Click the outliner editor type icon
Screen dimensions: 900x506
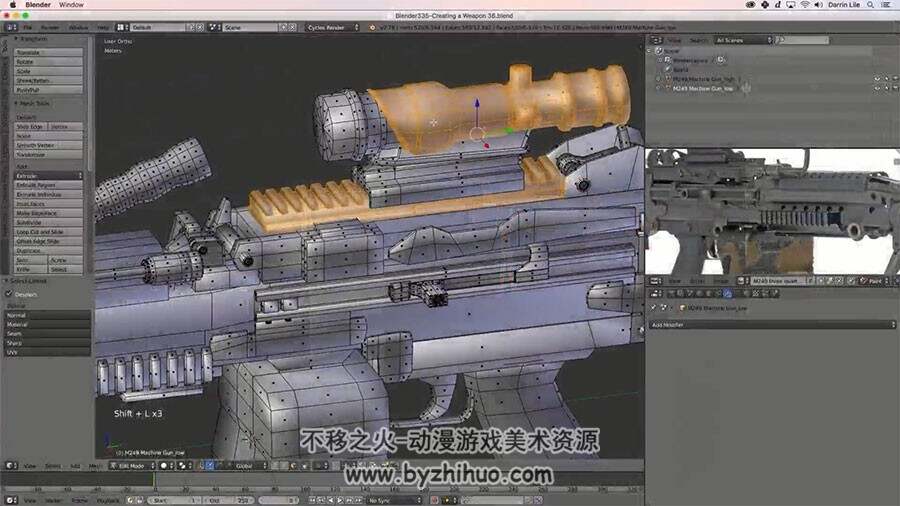pos(656,40)
